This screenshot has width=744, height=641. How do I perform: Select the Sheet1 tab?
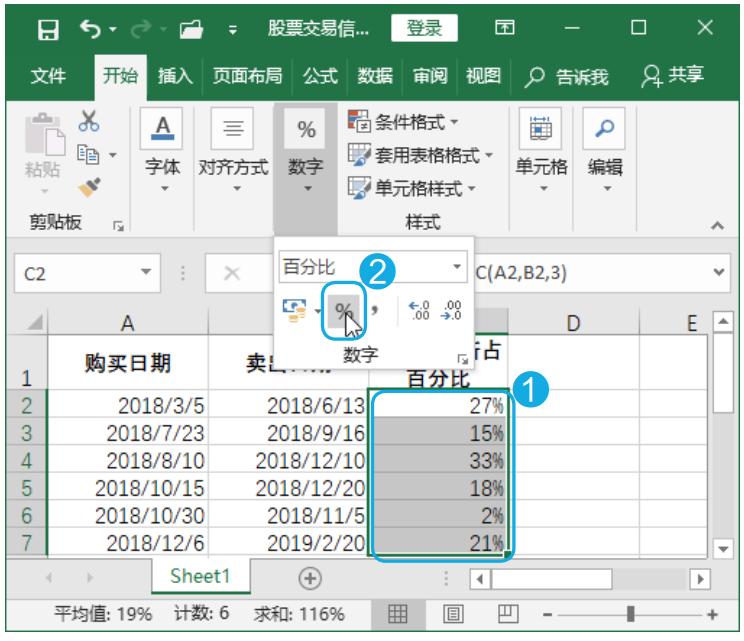point(200,576)
